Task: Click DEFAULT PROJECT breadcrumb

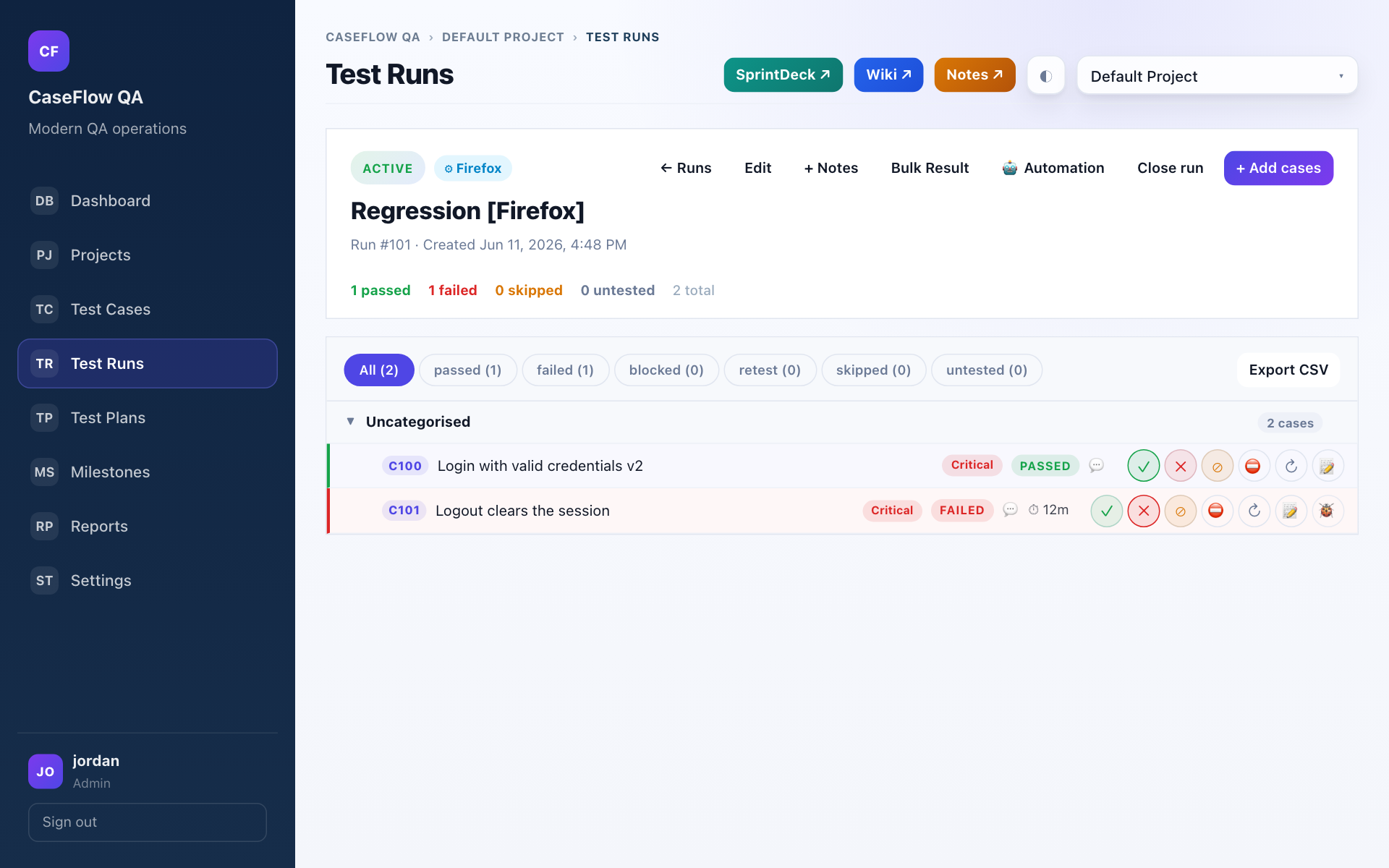Action: coord(503,37)
